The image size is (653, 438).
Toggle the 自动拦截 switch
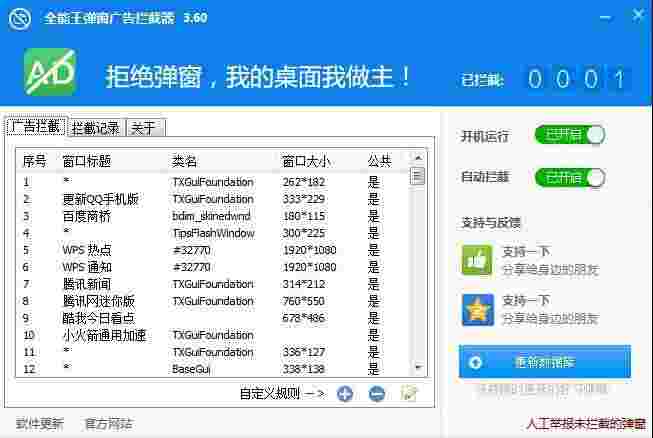(570, 178)
